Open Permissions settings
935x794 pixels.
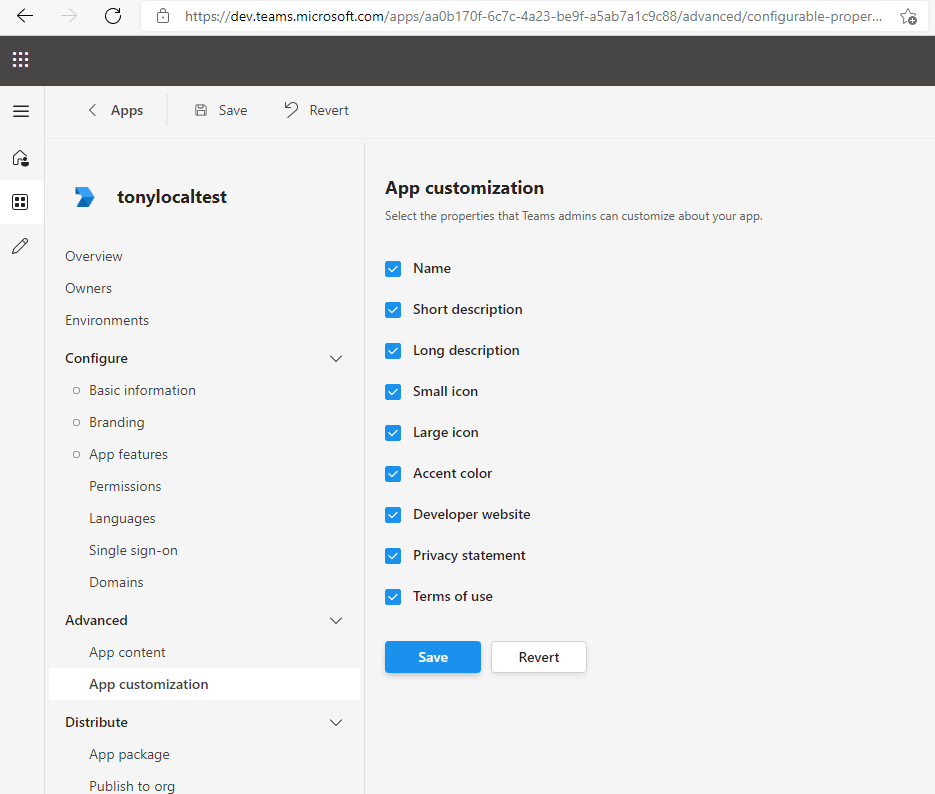[x=125, y=486]
